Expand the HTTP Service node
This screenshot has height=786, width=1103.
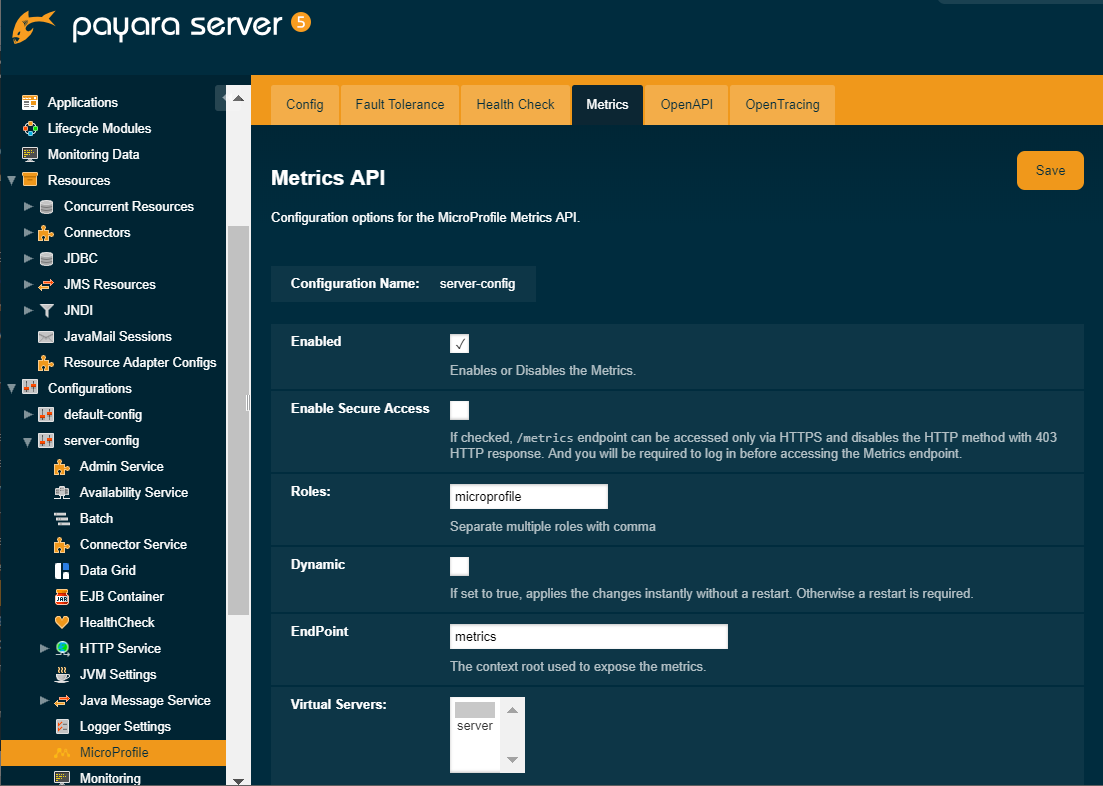[44, 648]
